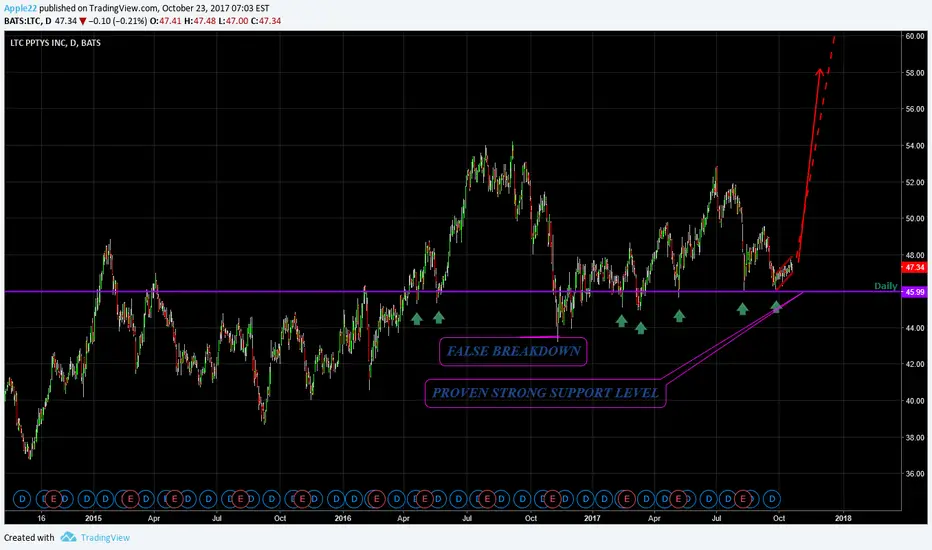Screen dimensions: 932x550
Task: Click the 16 date label on the time axis
Action: coord(41,518)
